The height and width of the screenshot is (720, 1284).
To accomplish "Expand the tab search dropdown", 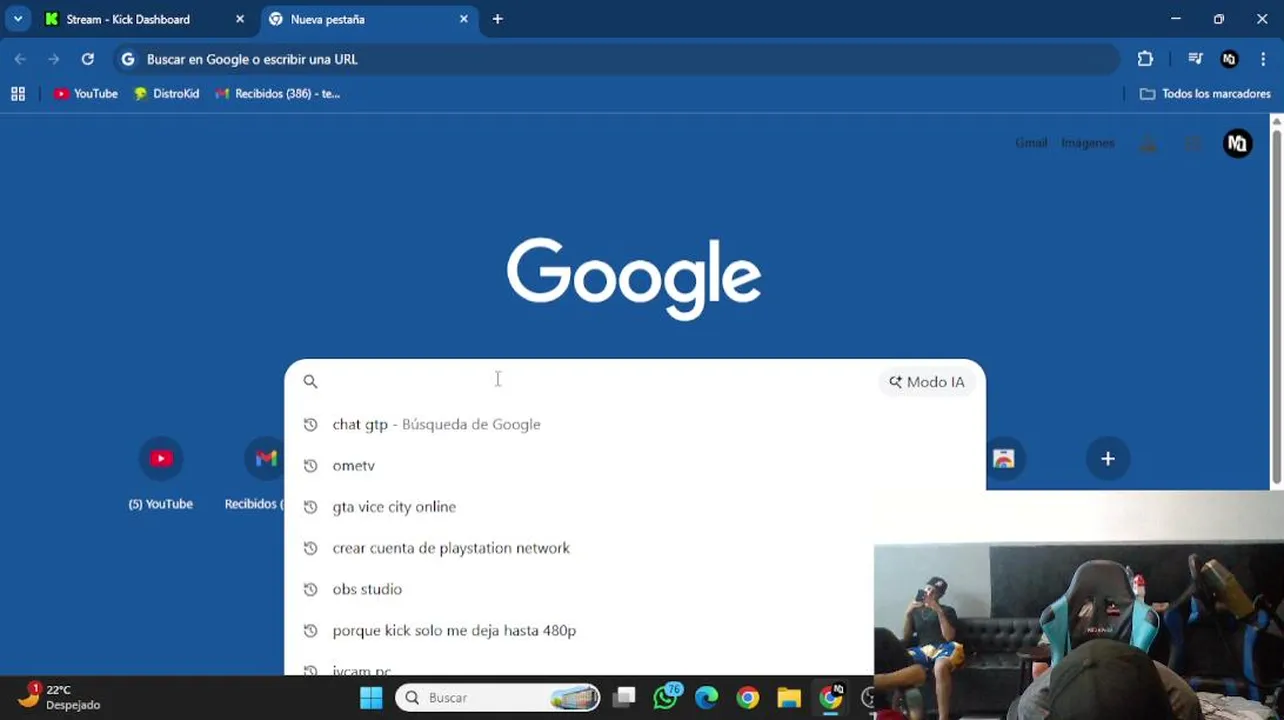I will click(x=17, y=19).
